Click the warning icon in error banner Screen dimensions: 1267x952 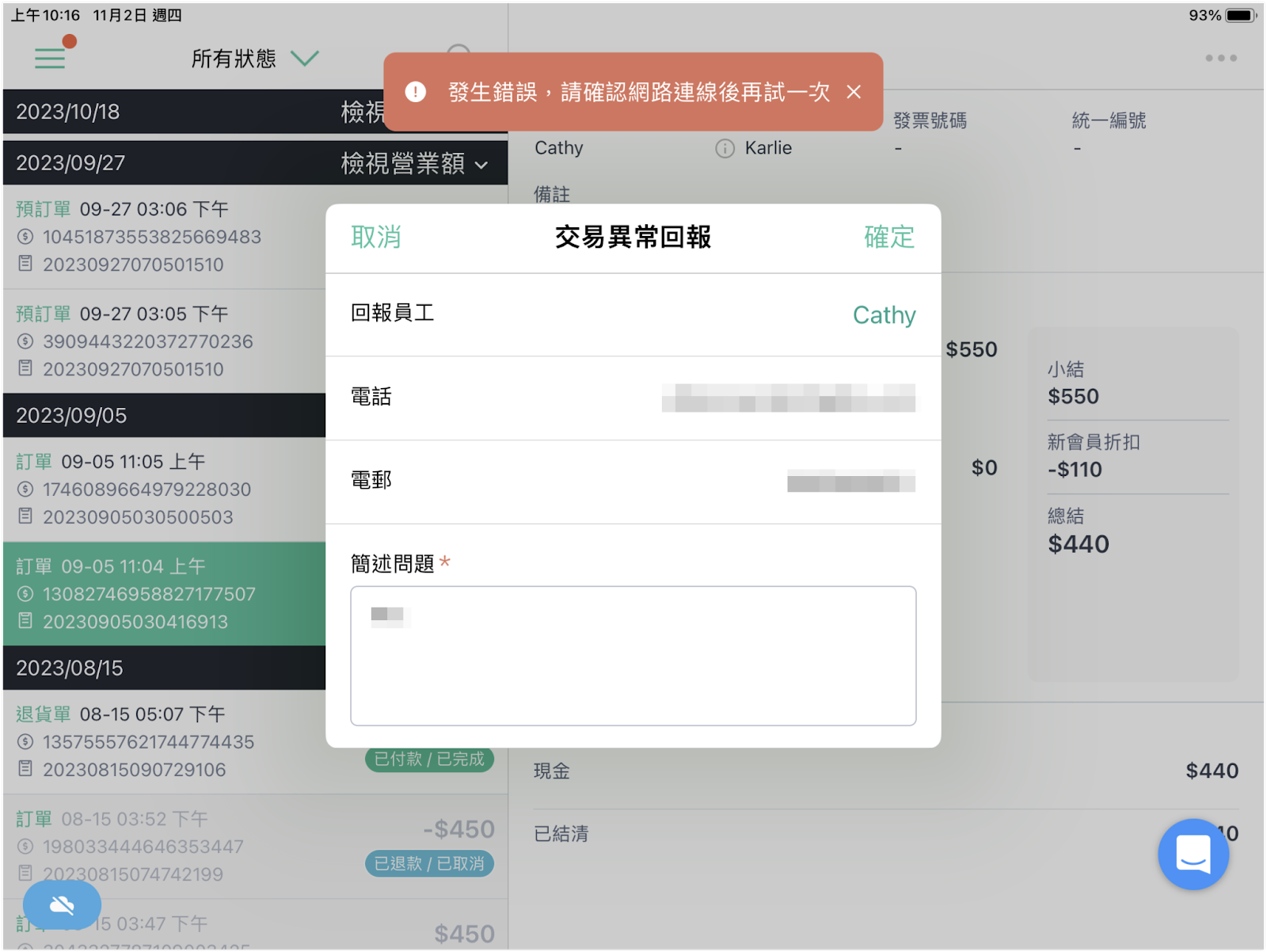click(x=416, y=92)
